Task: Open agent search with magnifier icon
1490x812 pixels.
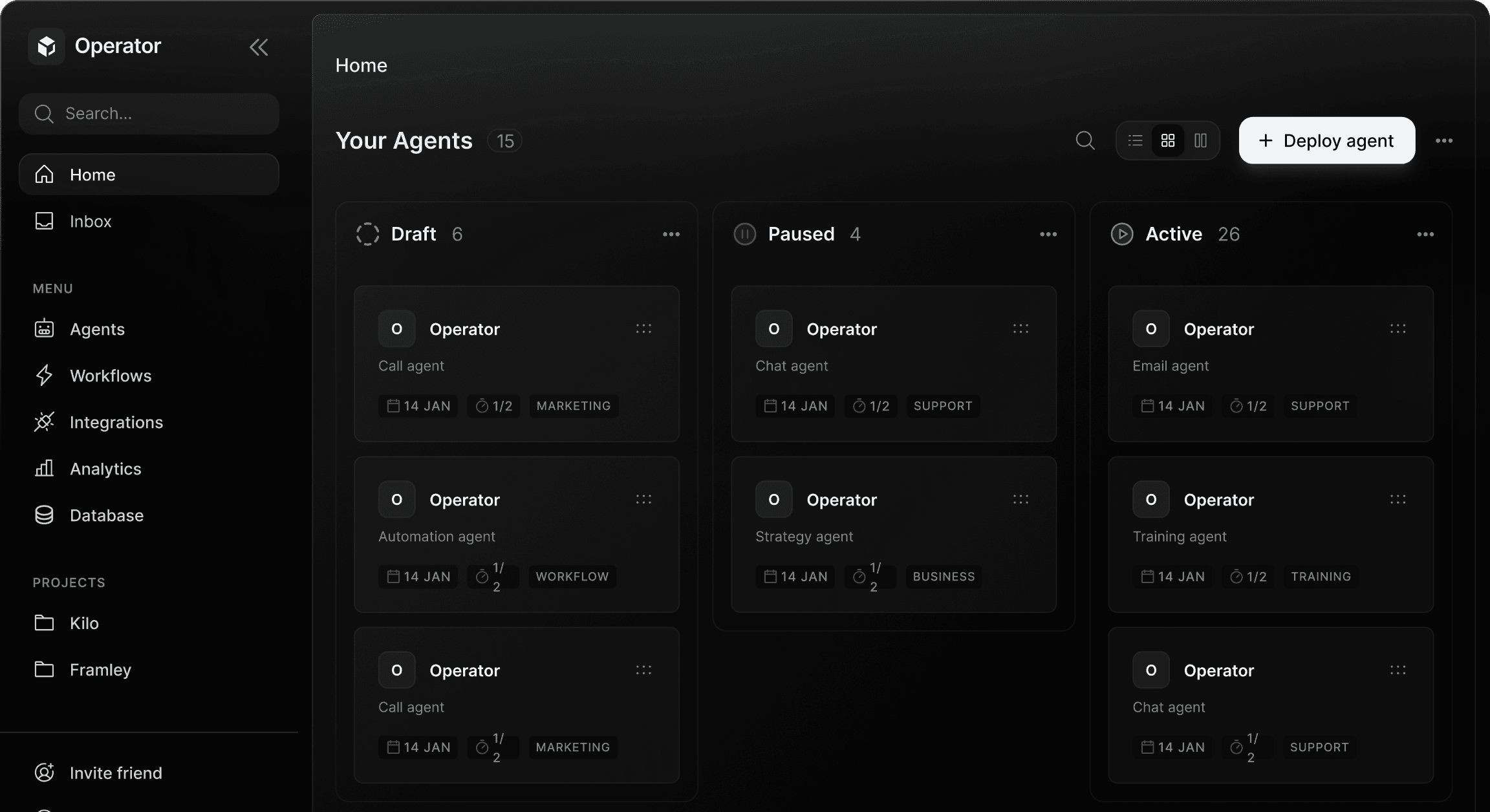Action: [1085, 140]
